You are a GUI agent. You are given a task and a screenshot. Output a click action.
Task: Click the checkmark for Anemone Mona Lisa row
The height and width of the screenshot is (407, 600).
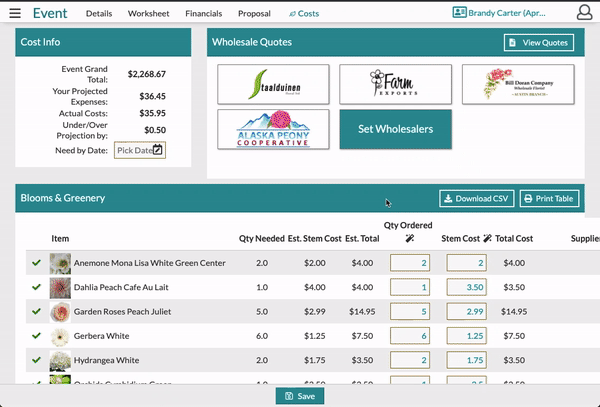36,262
